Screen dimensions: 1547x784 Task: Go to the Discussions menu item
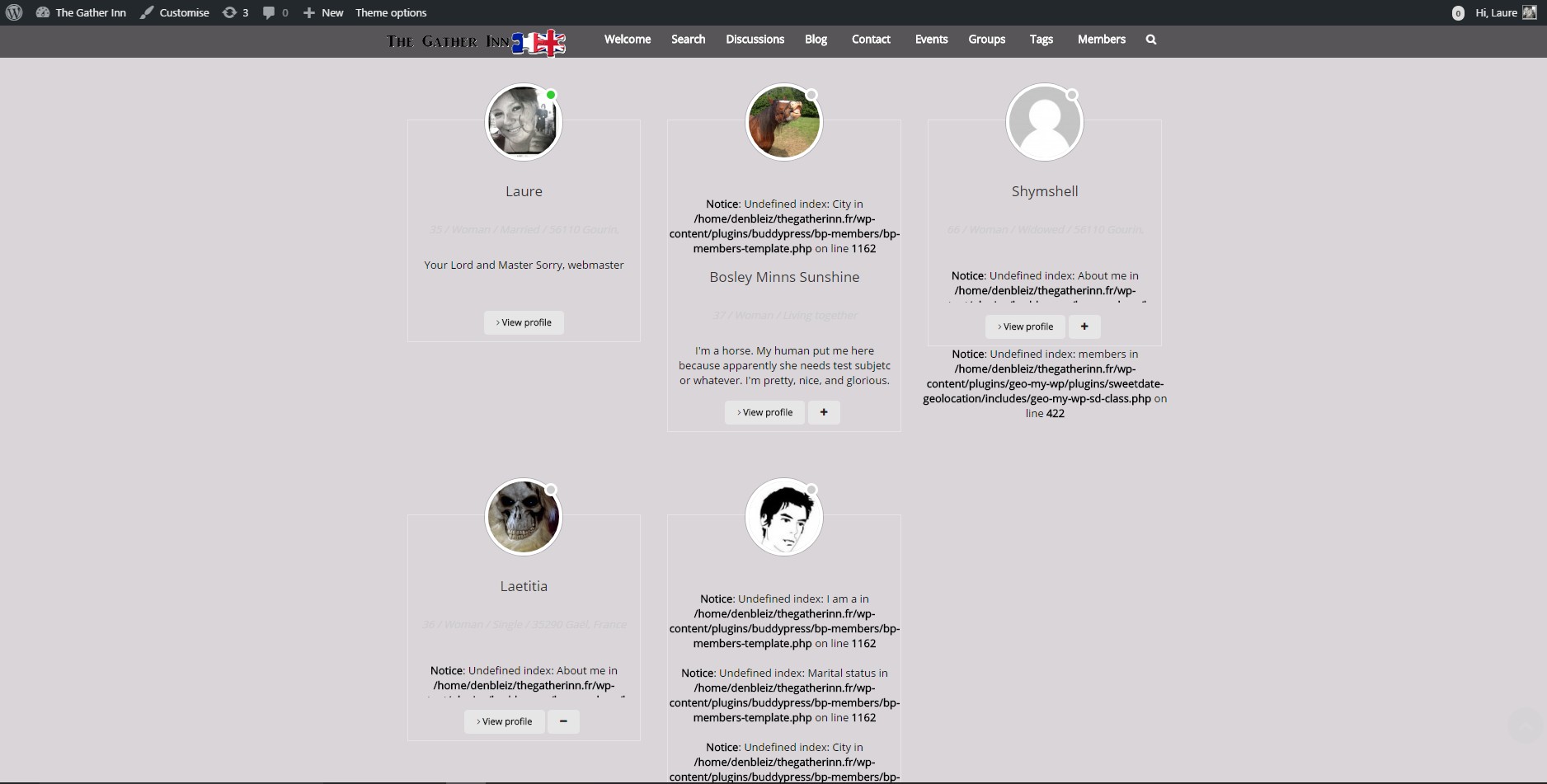pyautogui.click(x=755, y=40)
